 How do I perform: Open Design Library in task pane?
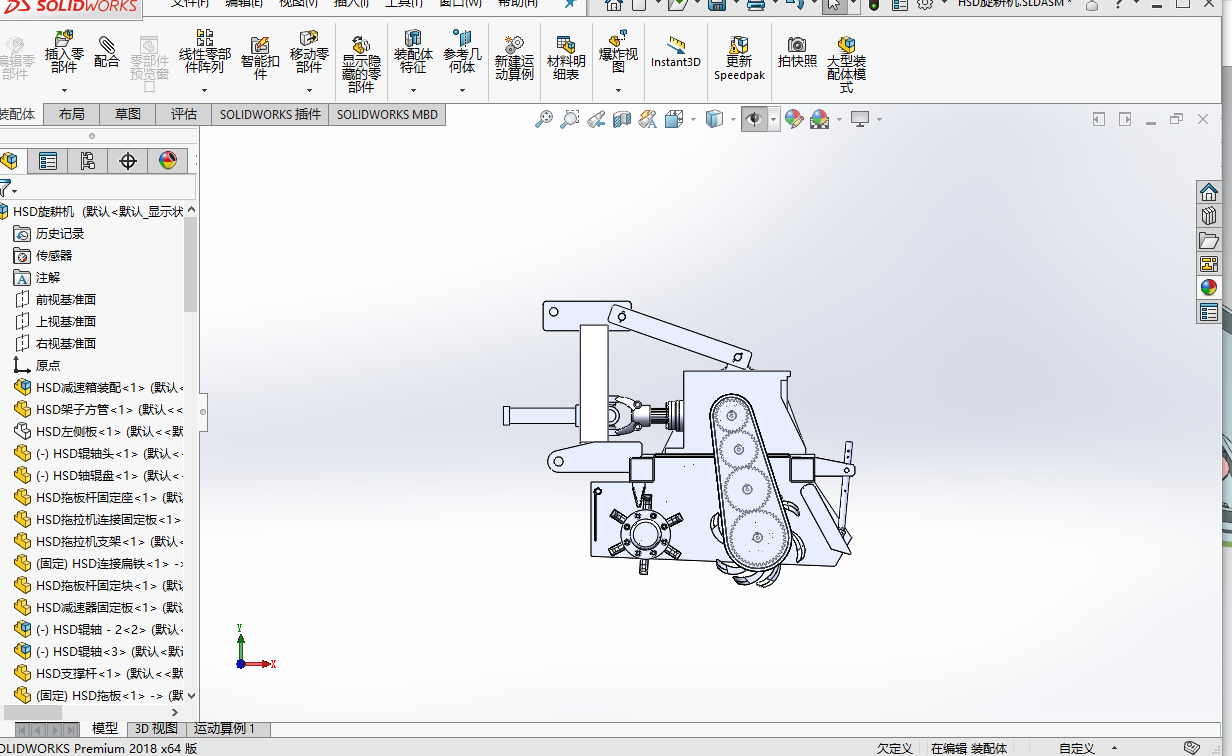point(1209,216)
